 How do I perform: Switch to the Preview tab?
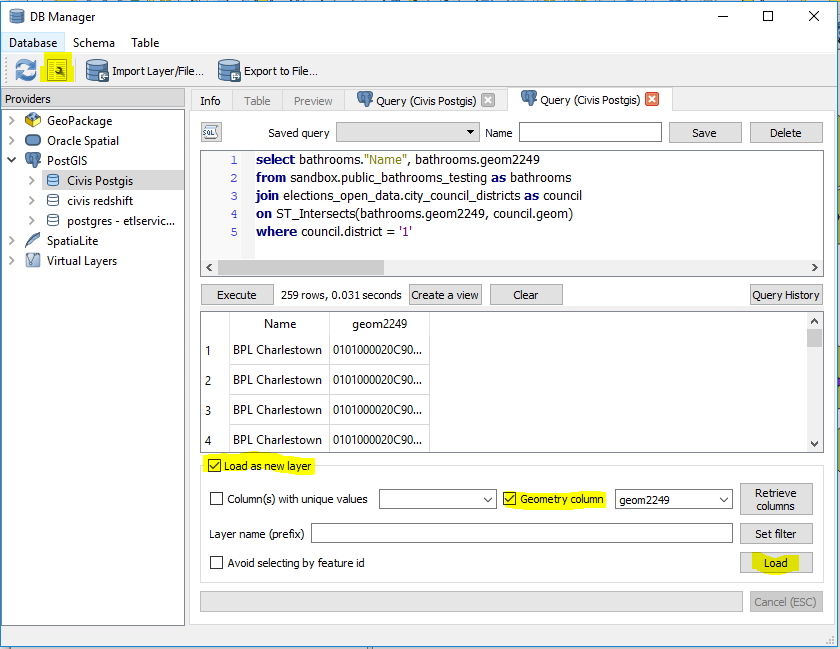(312, 100)
